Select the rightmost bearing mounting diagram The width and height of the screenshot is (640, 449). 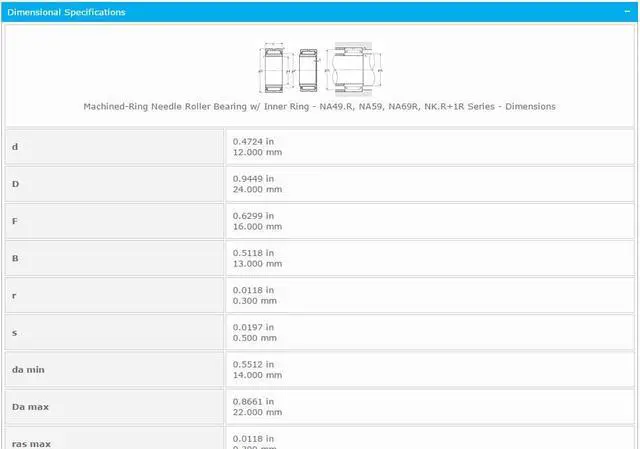[353, 69]
